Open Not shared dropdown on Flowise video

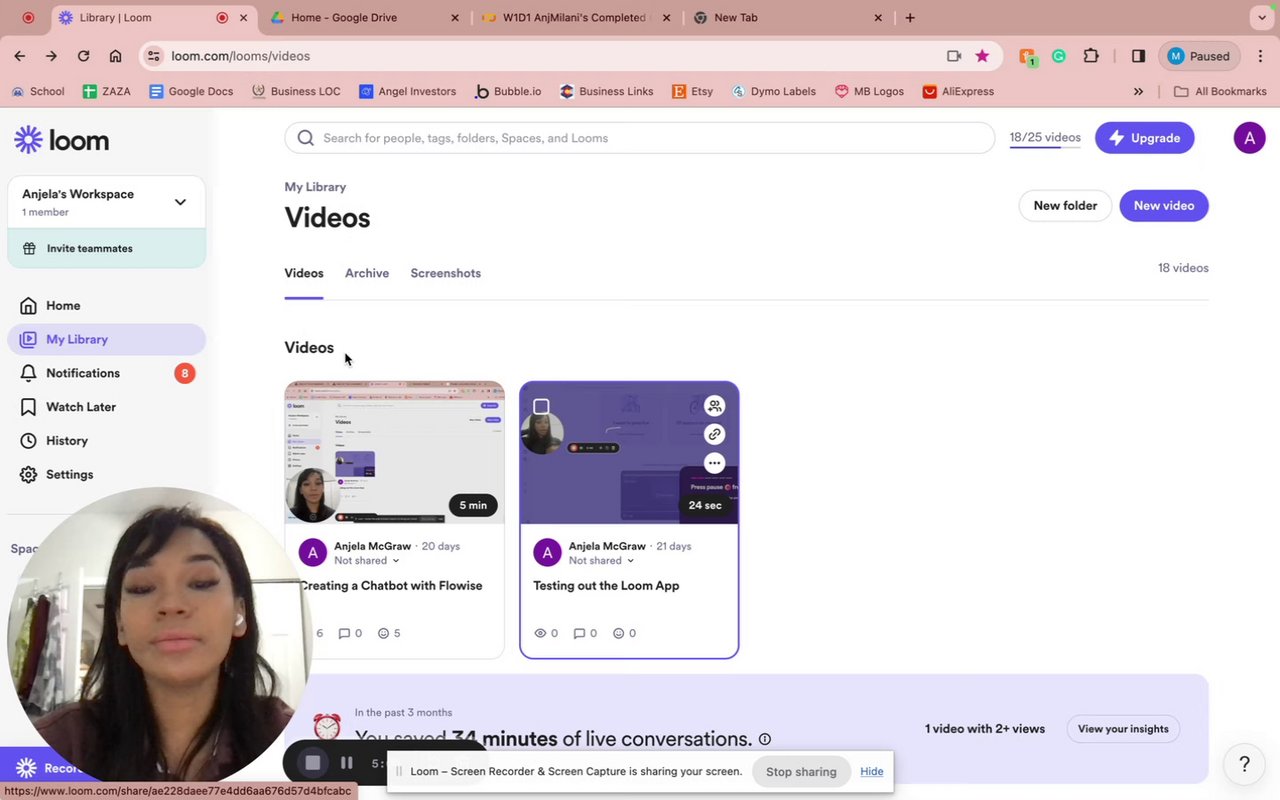tap(366, 560)
